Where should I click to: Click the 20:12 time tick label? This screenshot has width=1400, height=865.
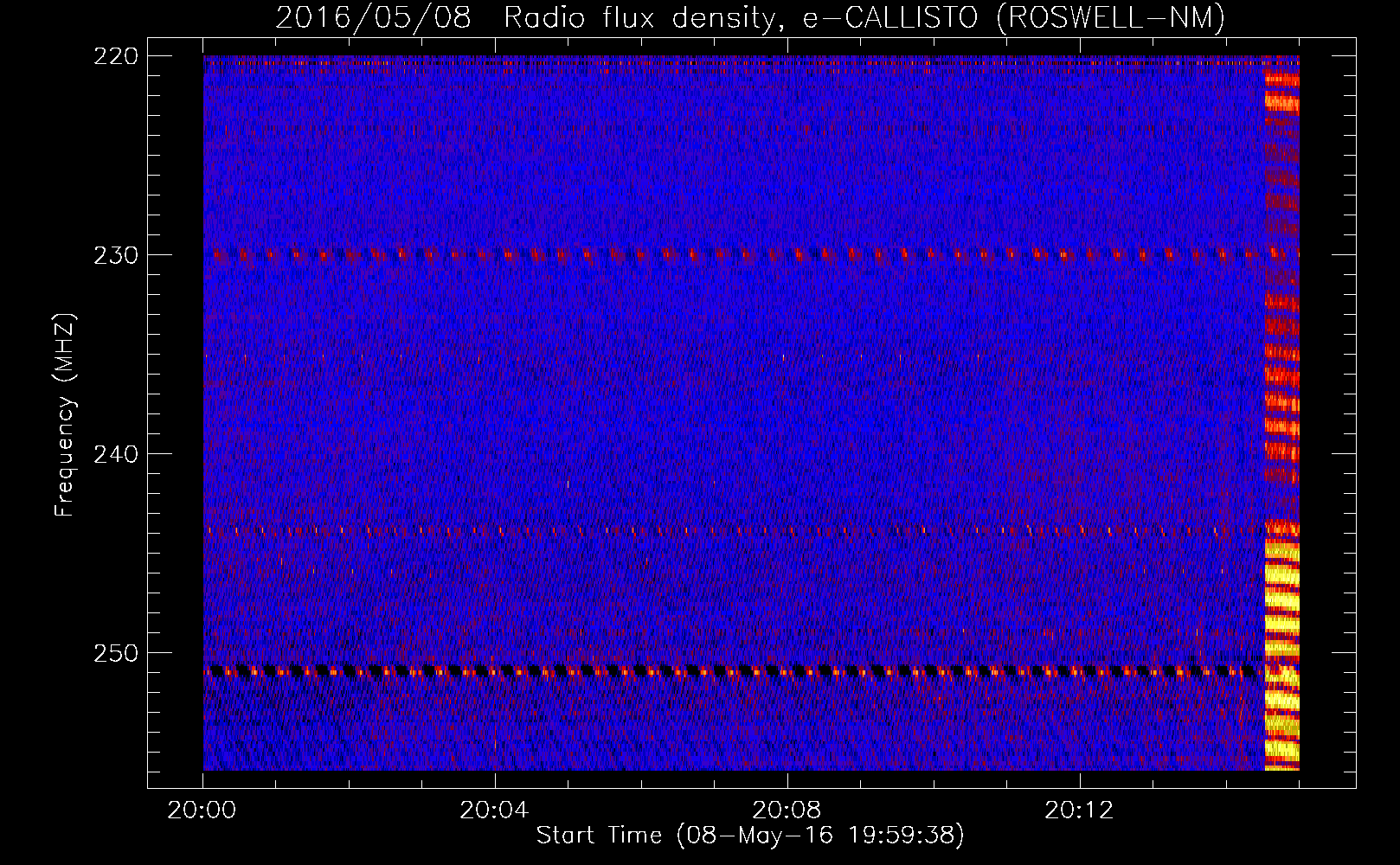[x=1079, y=811]
